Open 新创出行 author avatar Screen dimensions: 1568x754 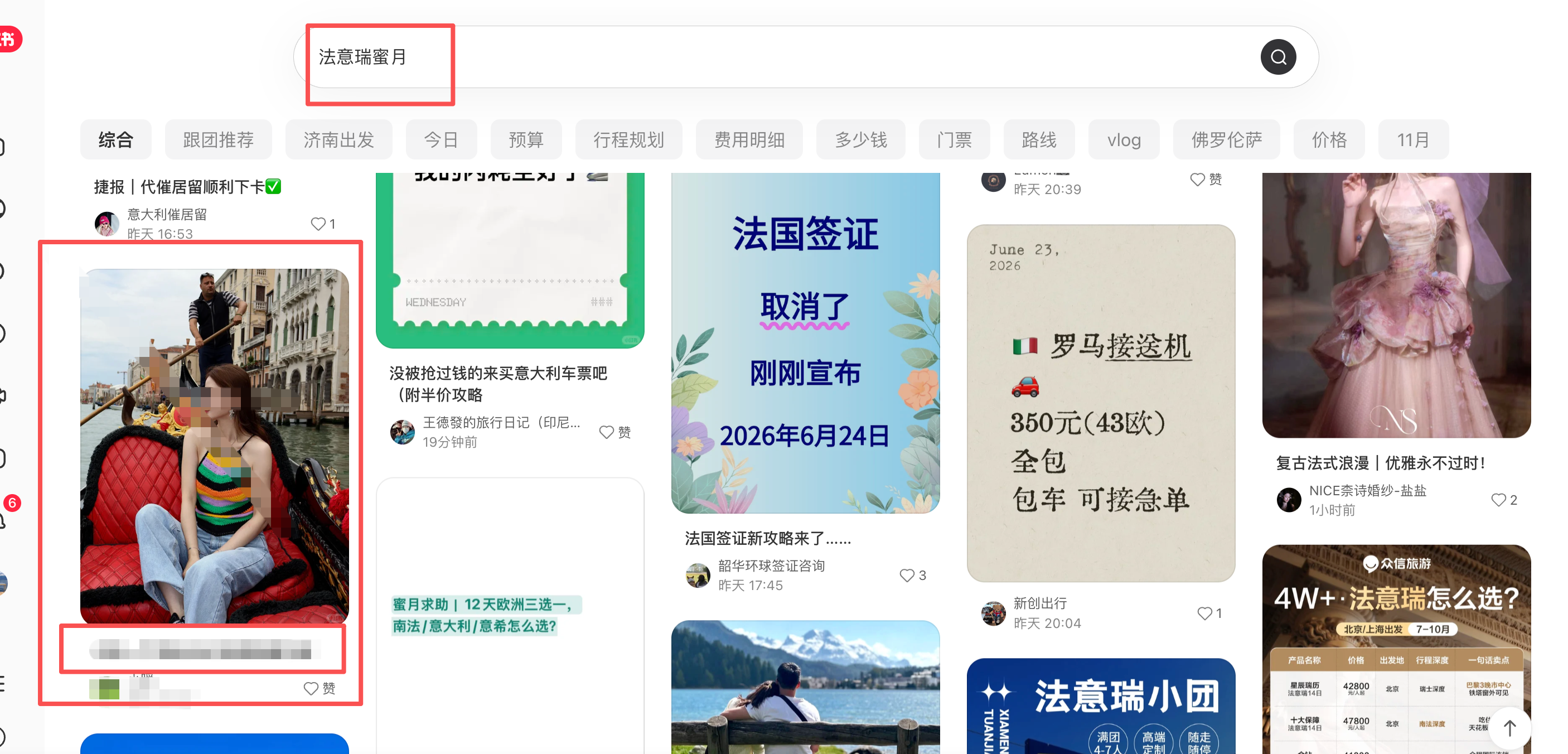[994, 613]
